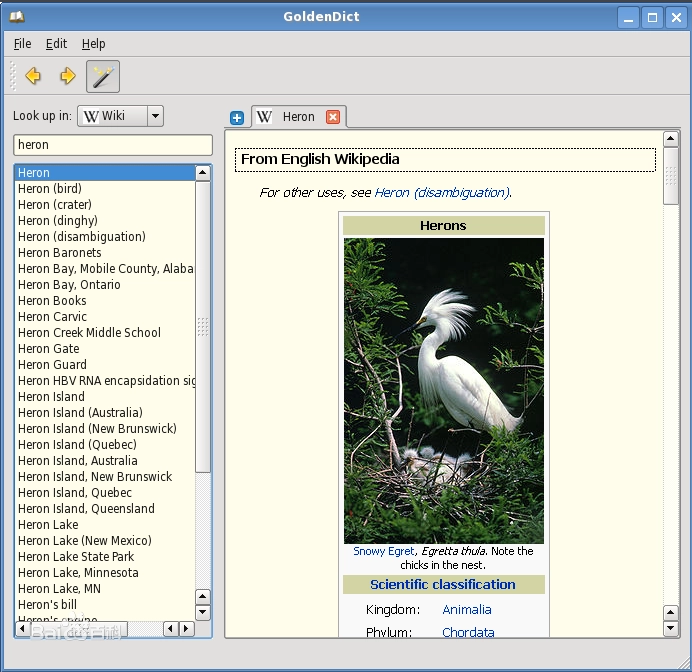Close the Heron tab with red X
The image size is (692, 672).
333,117
